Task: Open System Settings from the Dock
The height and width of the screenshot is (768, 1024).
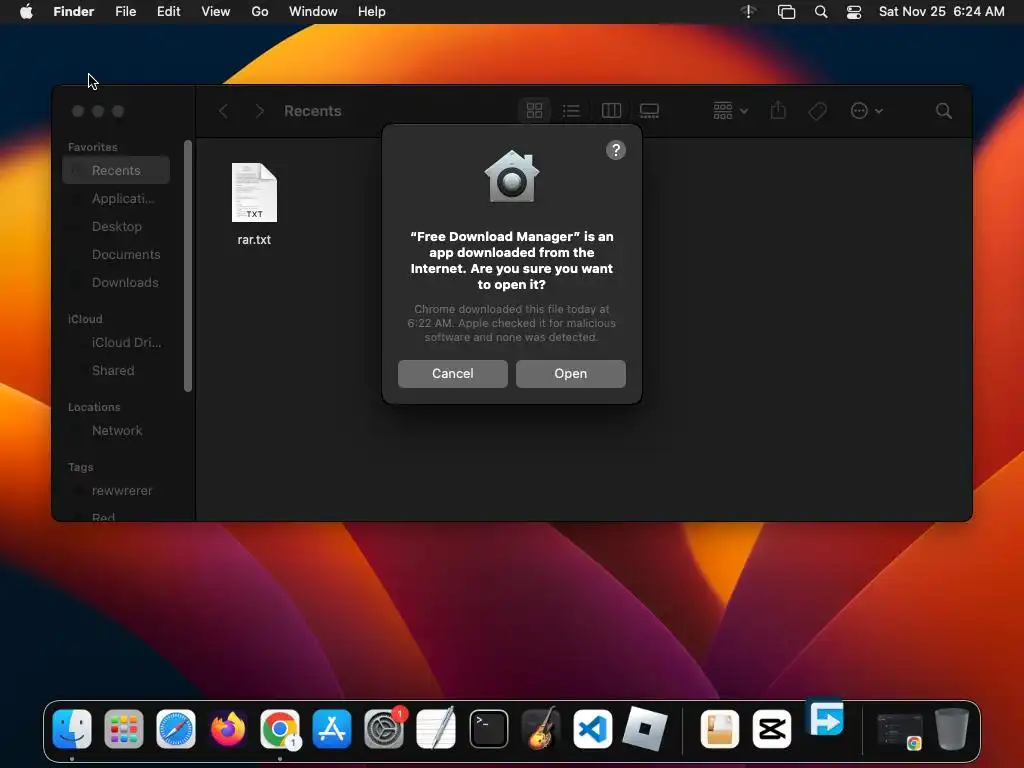Action: click(384, 728)
